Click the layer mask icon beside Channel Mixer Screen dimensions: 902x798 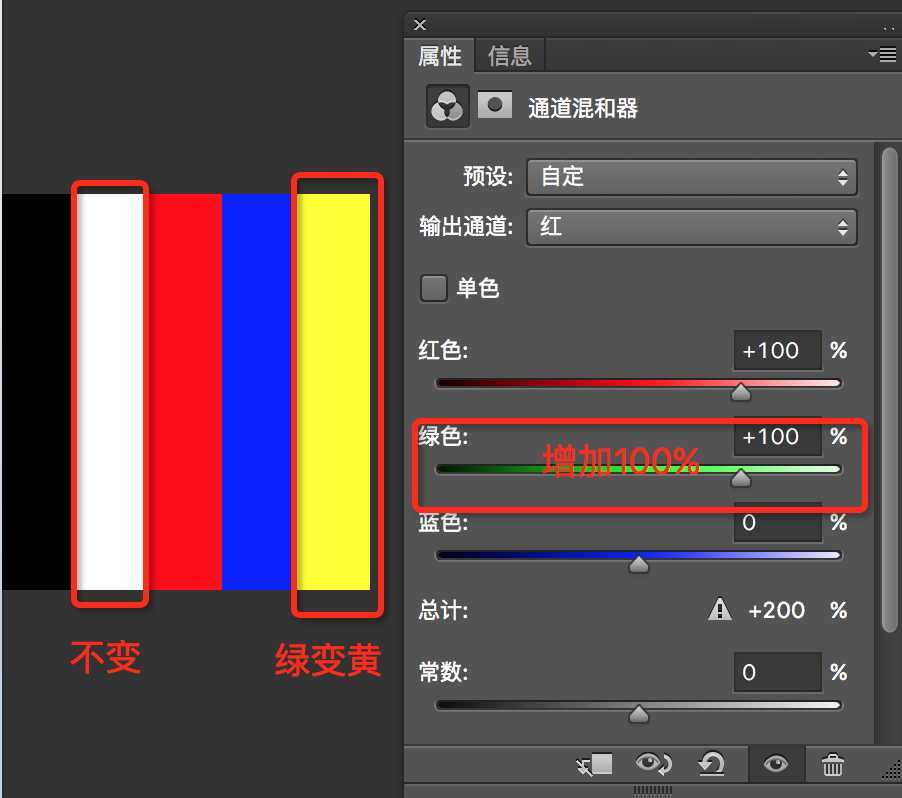[x=495, y=105]
